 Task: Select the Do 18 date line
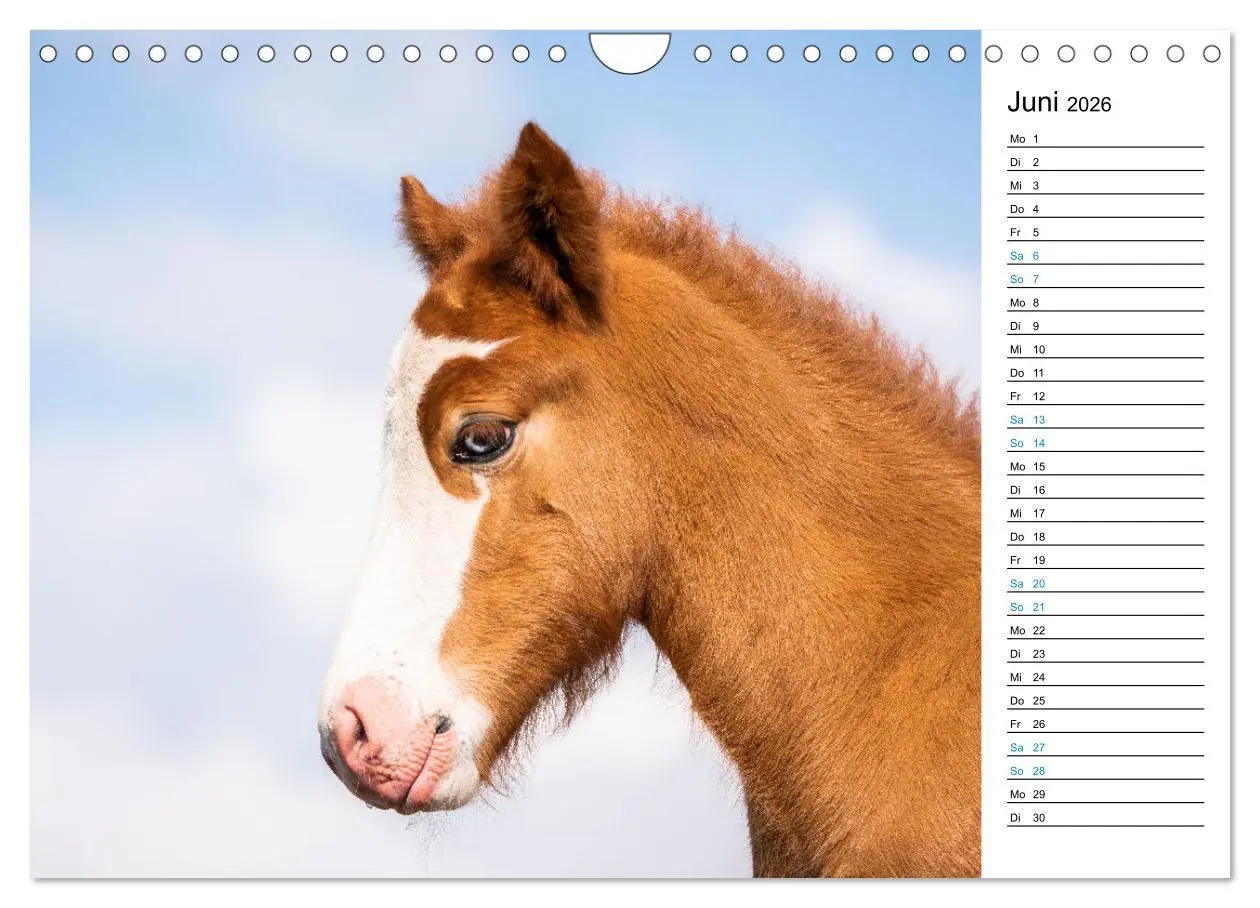1105,537
